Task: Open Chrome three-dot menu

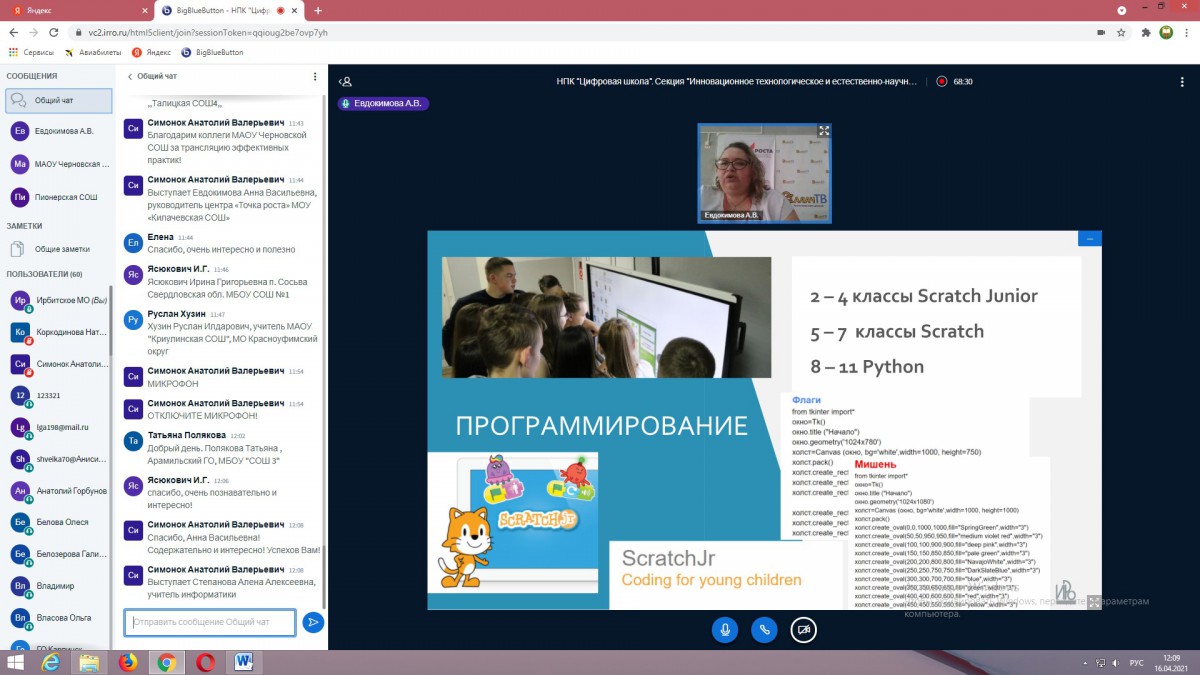Action: (x=1188, y=32)
